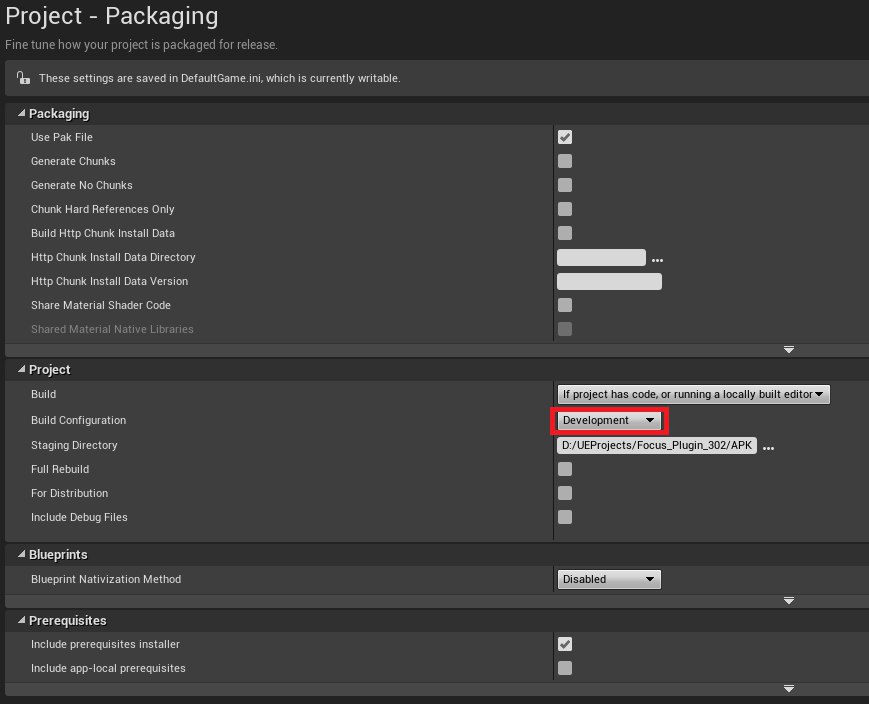Uncheck Include prerequisites installer
869x704 pixels.
[x=565, y=644]
